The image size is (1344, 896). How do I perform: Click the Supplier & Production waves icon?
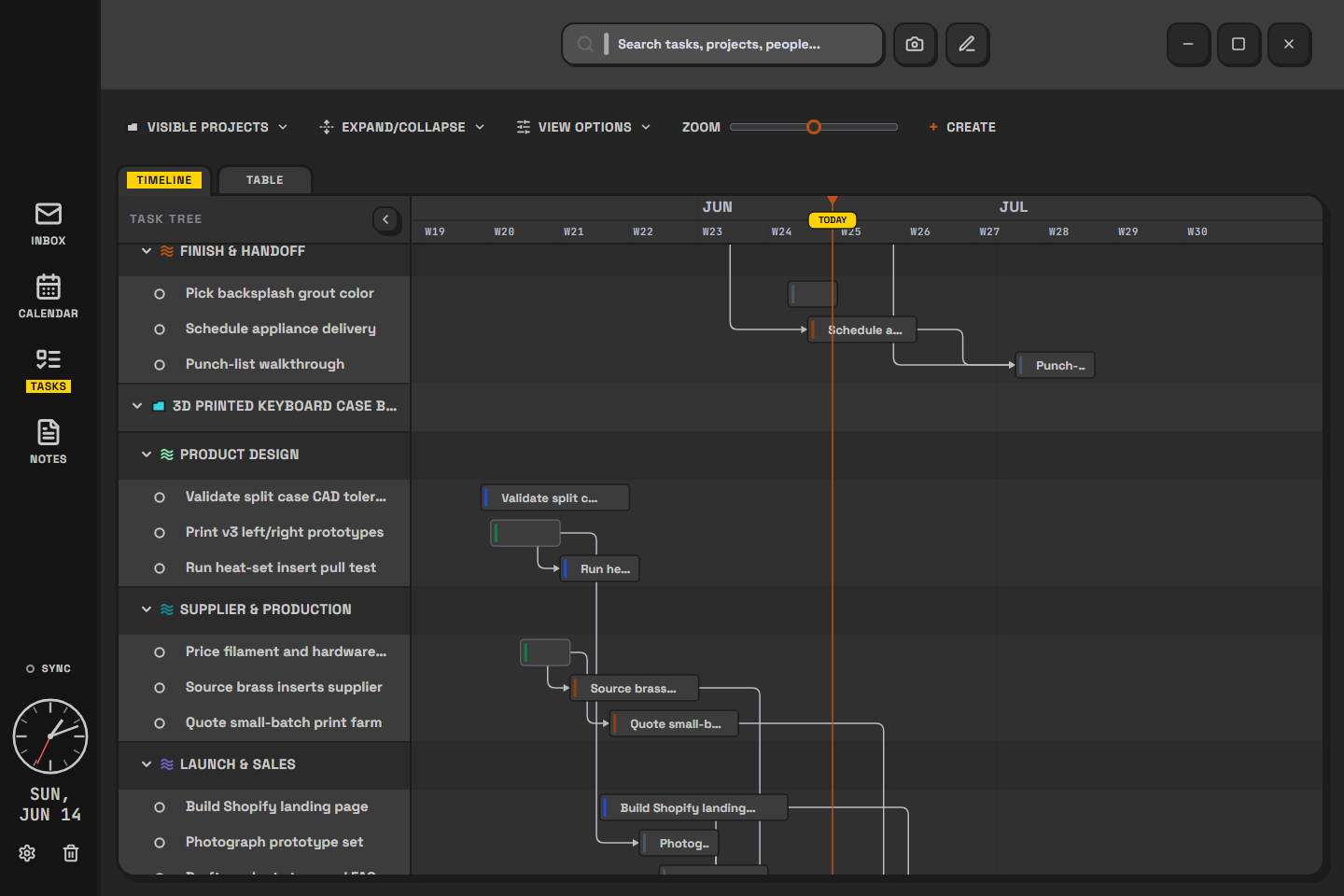point(167,609)
